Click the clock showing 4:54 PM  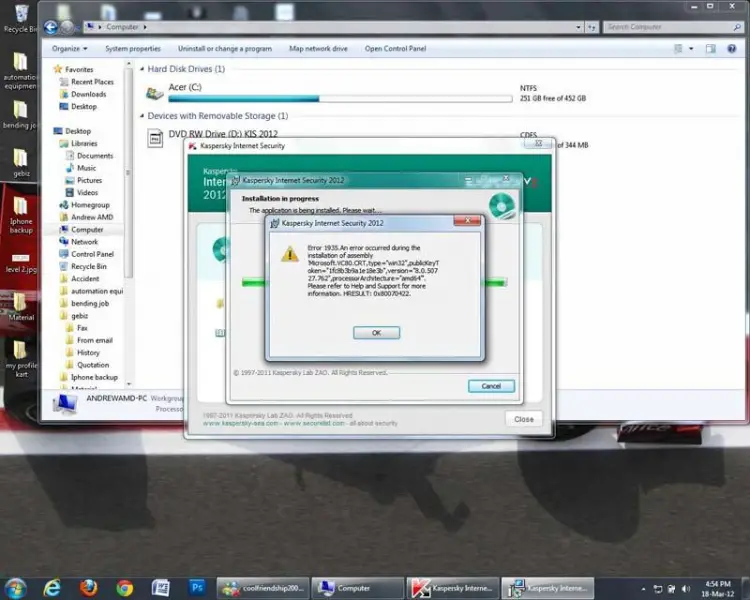point(718,589)
